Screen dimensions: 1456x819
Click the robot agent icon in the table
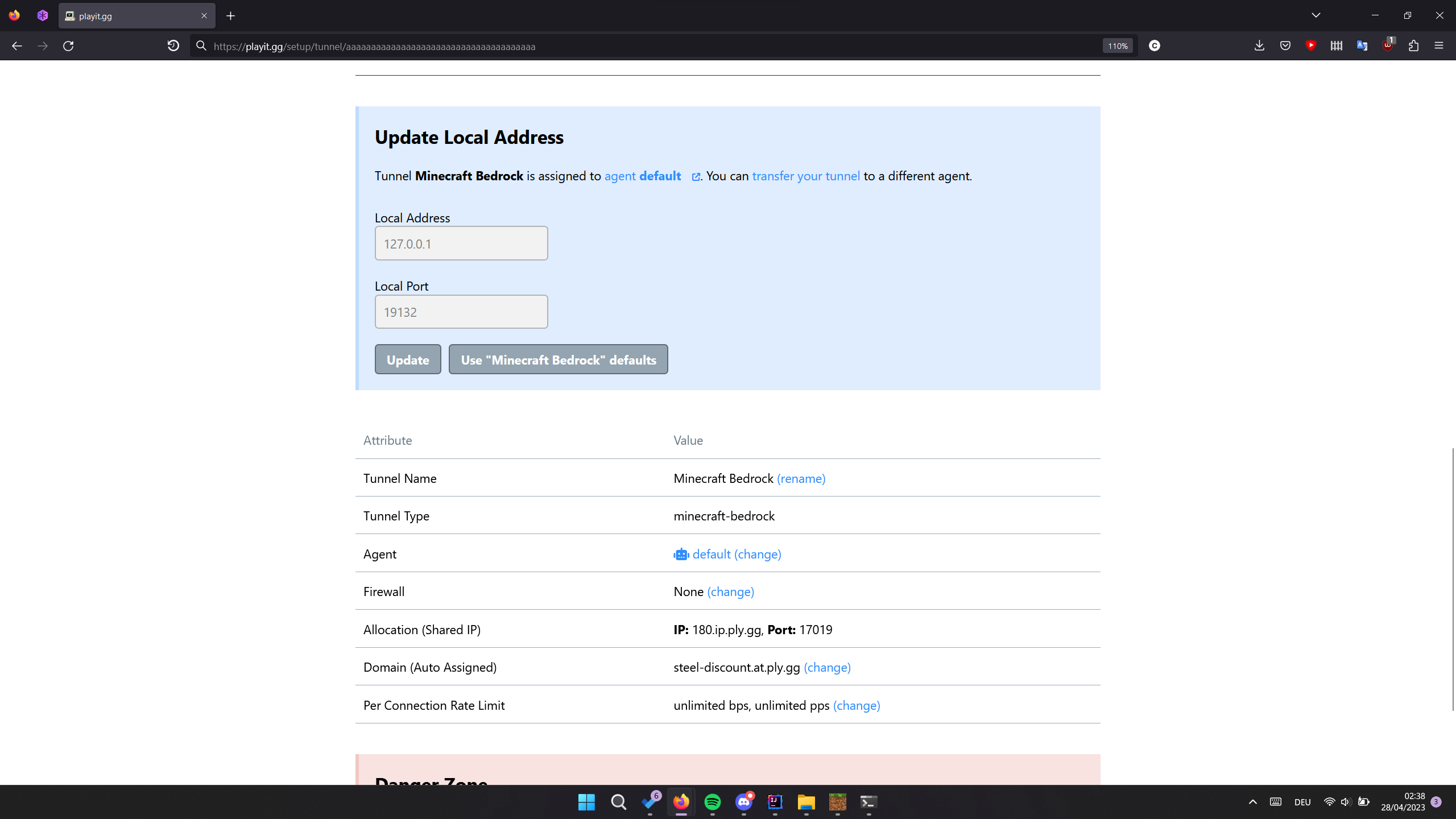pyautogui.click(x=681, y=554)
